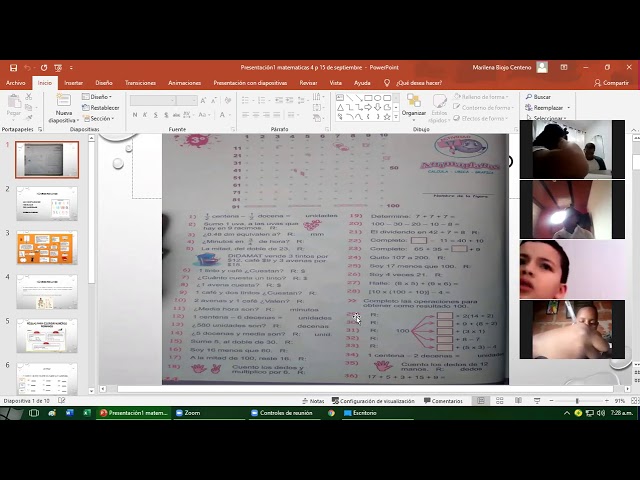Select slide 5 thumbnail
Image resolution: width=640 pixels, height=480 pixels.
click(47, 336)
